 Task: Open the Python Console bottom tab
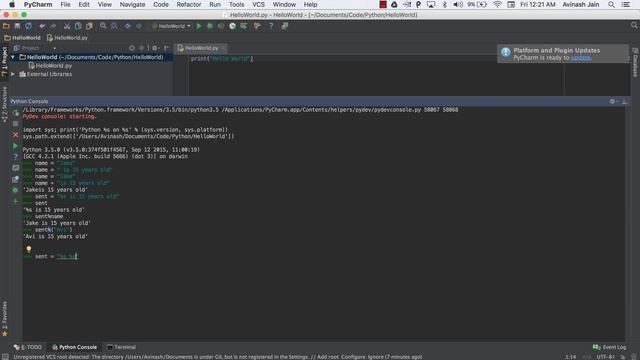(x=74, y=347)
